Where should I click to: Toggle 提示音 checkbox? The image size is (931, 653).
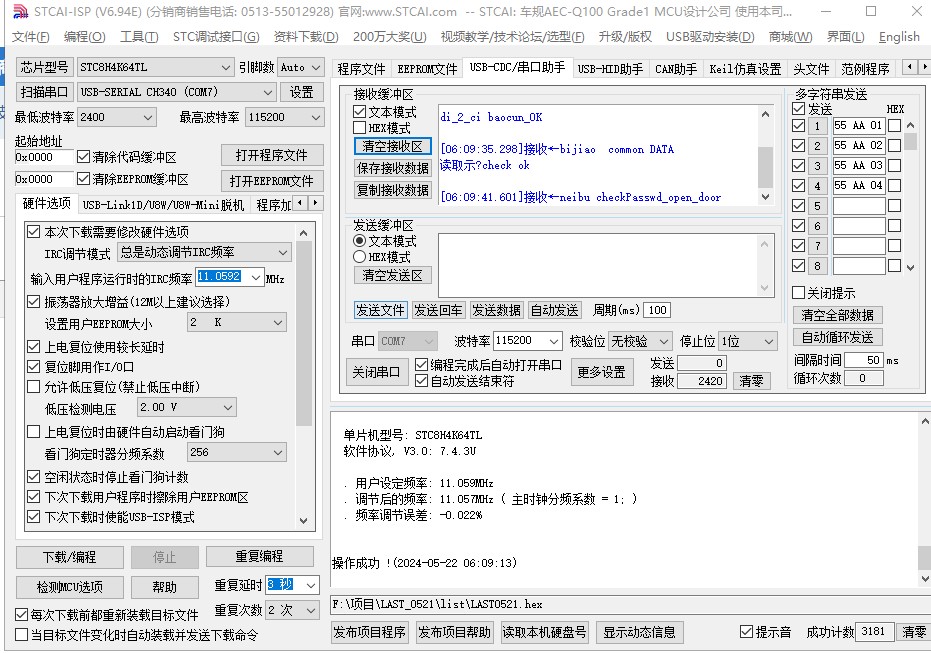pyautogui.click(x=746, y=632)
